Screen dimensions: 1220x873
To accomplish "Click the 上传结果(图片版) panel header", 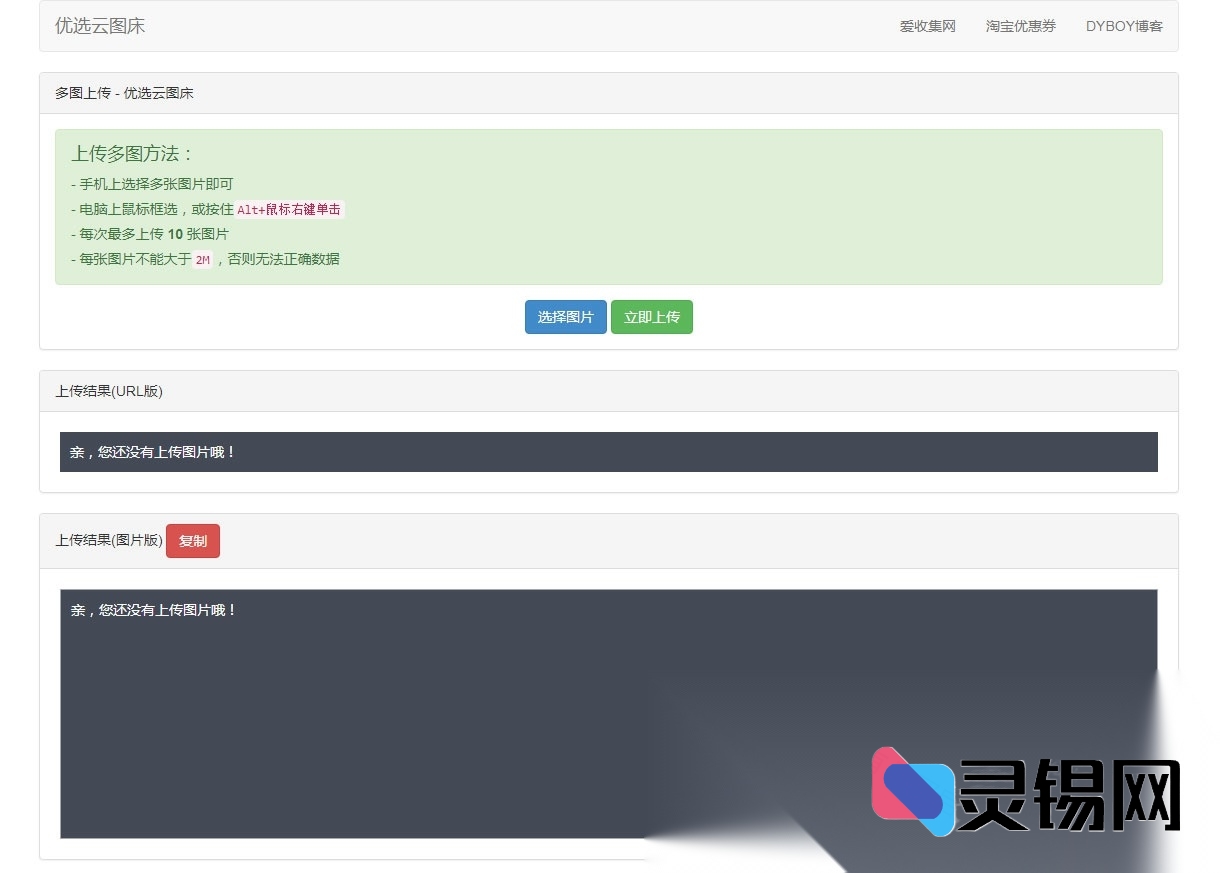I will click(x=108, y=541).
